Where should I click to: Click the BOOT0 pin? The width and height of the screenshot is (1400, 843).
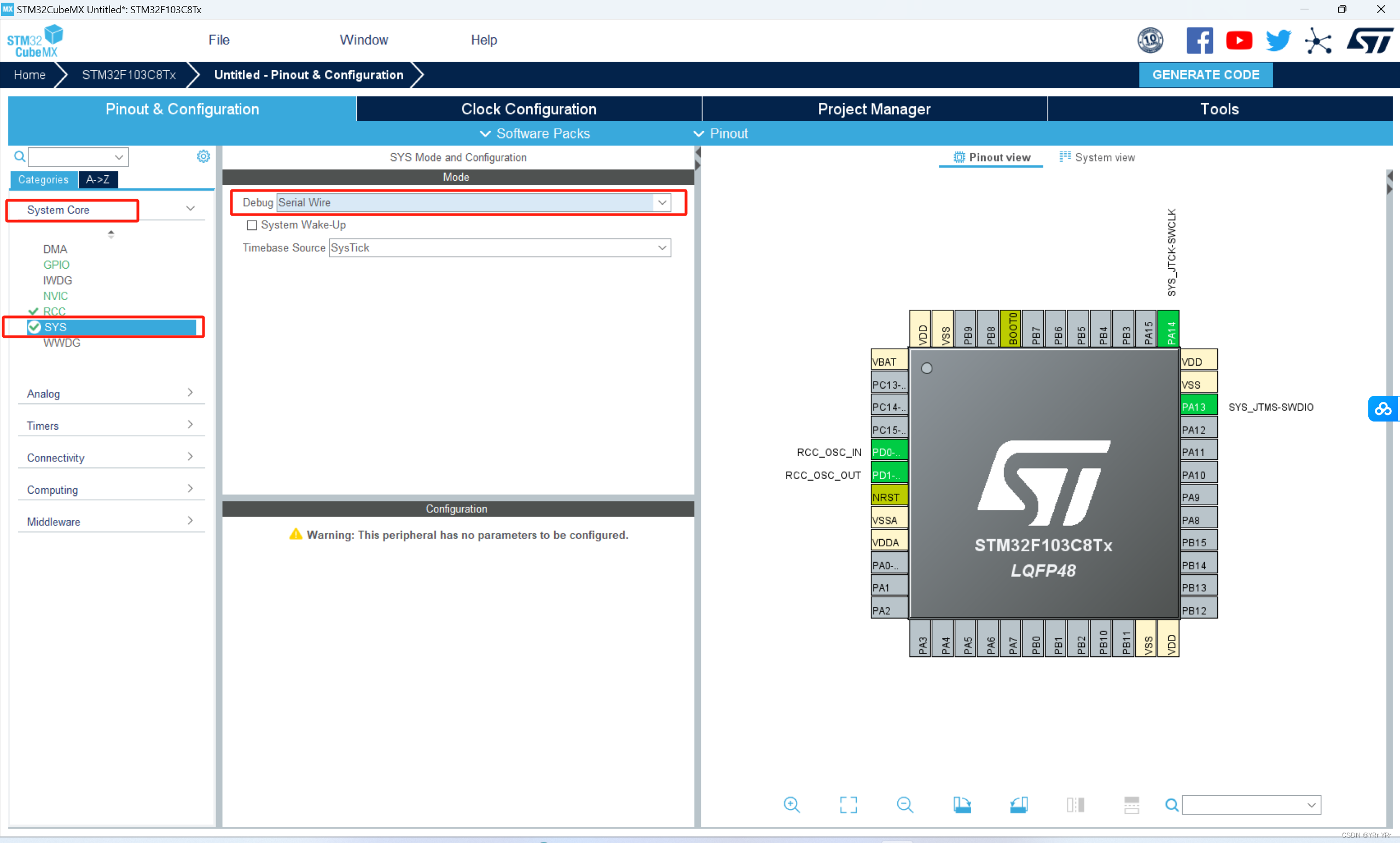1010,329
